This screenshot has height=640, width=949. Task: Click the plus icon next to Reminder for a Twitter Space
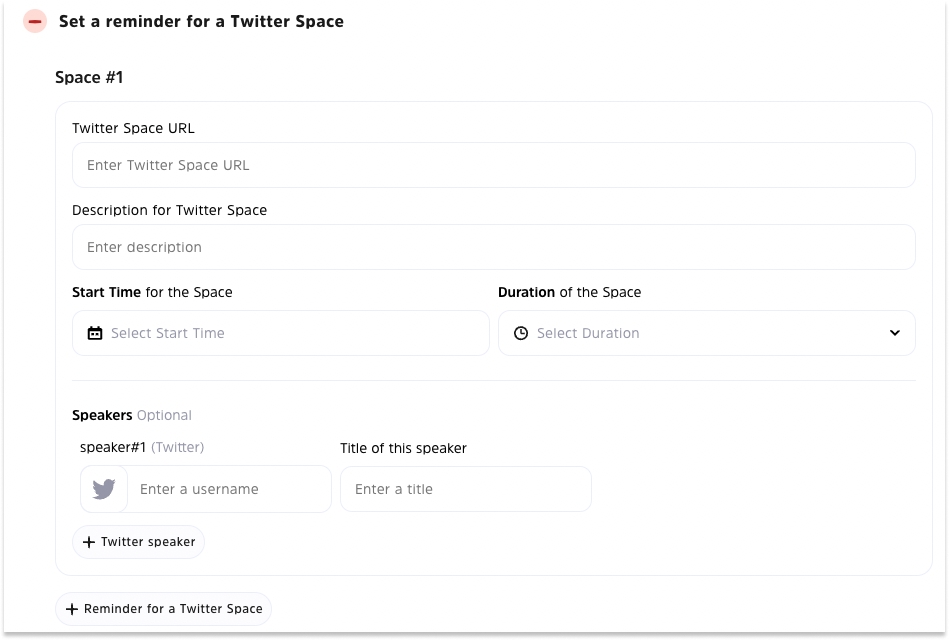pos(72,609)
